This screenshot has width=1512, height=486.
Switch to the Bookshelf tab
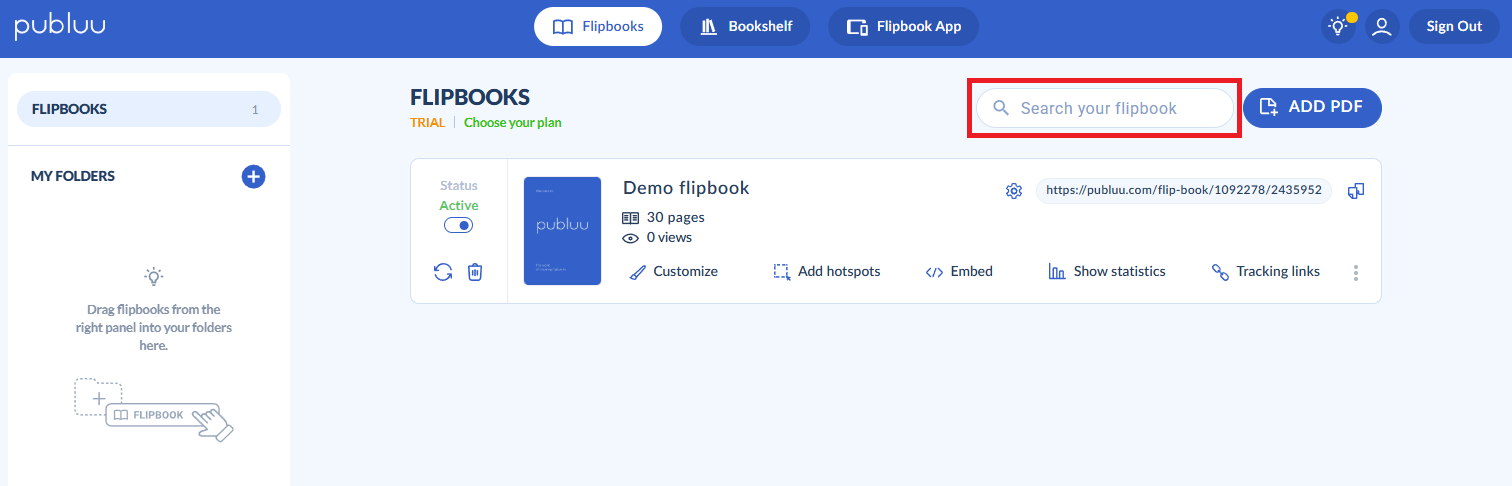pos(745,27)
